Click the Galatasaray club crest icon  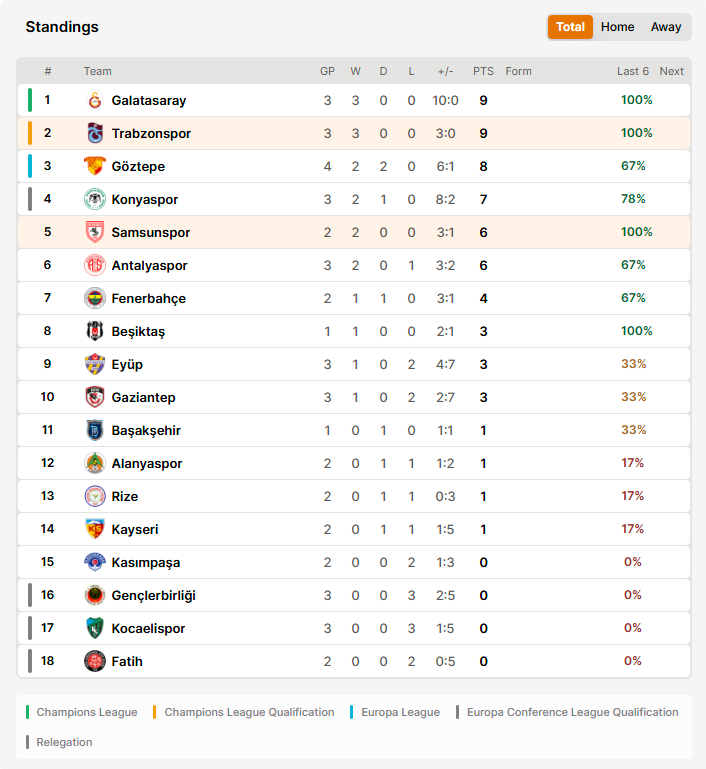pos(95,100)
